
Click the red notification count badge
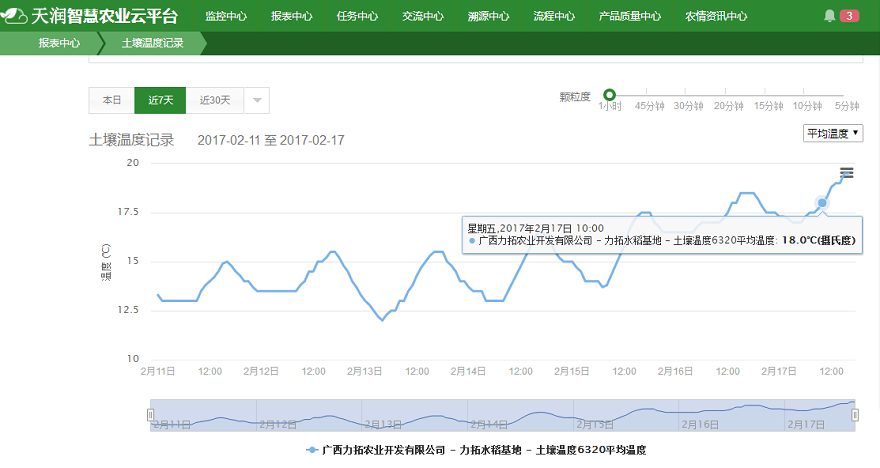pos(849,16)
